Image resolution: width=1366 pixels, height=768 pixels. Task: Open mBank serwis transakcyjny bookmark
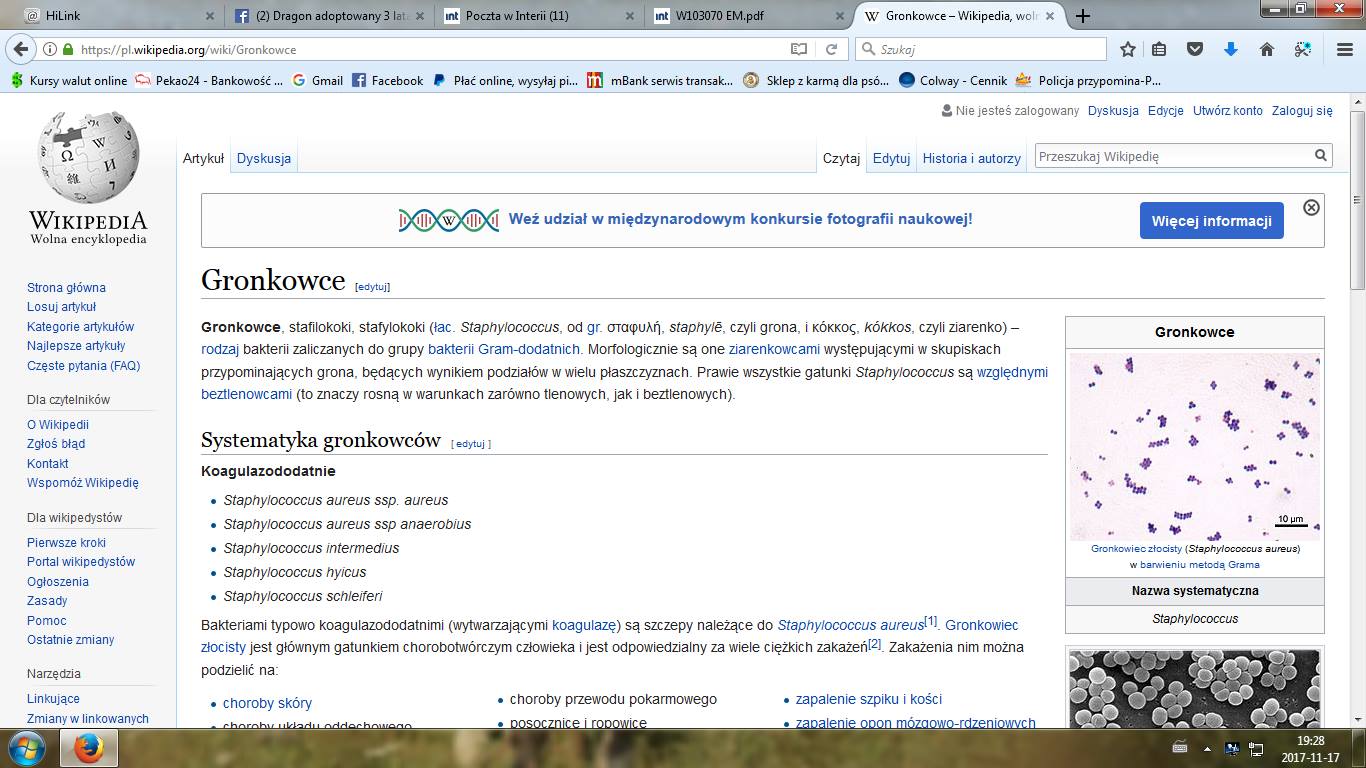(x=660, y=81)
